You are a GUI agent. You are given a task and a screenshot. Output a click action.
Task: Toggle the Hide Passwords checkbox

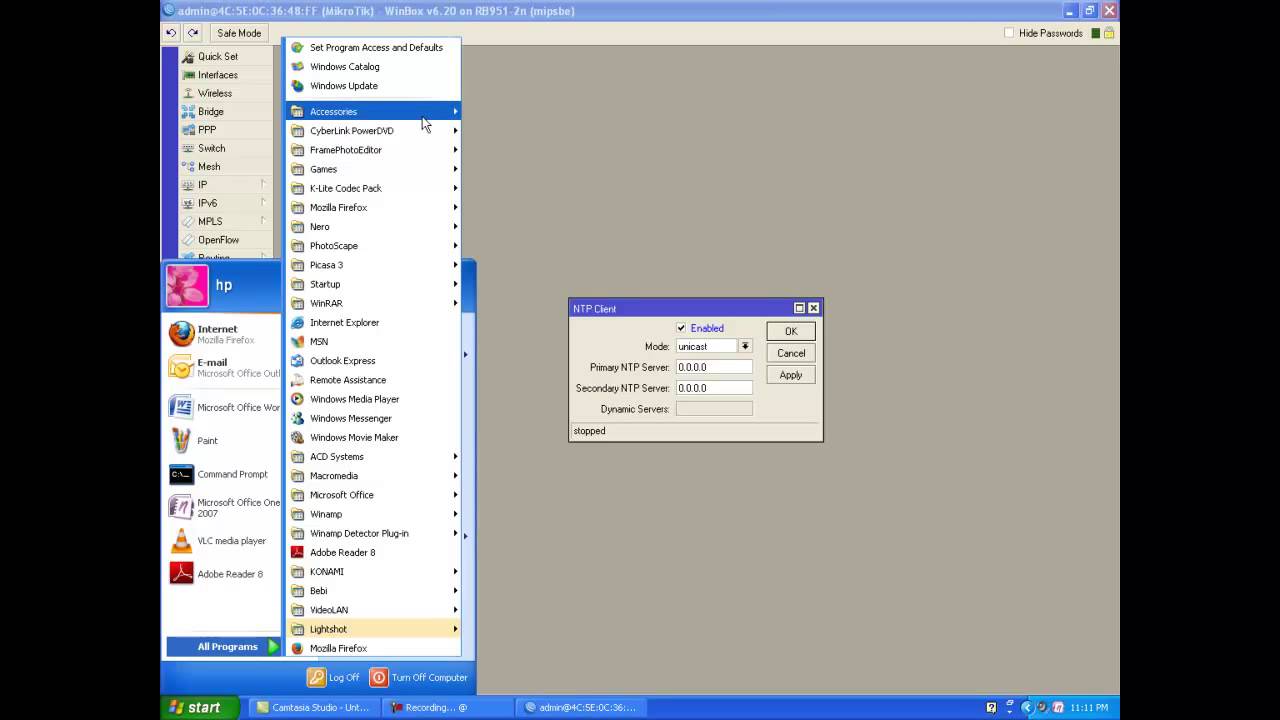(1009, 33)
